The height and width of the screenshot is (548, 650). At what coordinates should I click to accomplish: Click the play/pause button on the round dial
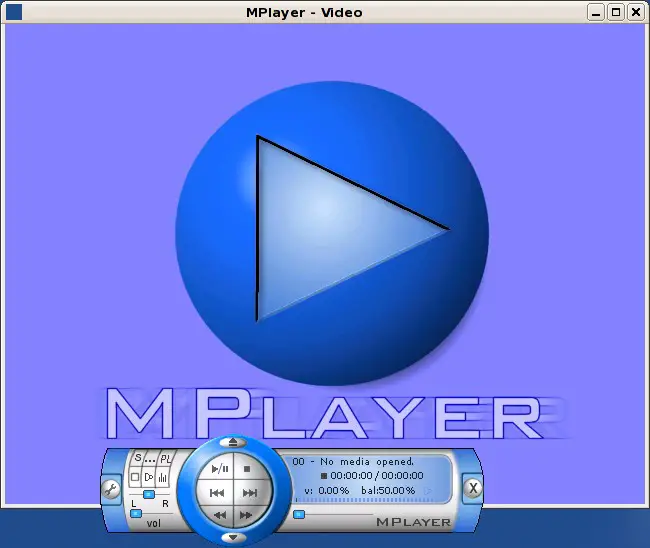220,468
